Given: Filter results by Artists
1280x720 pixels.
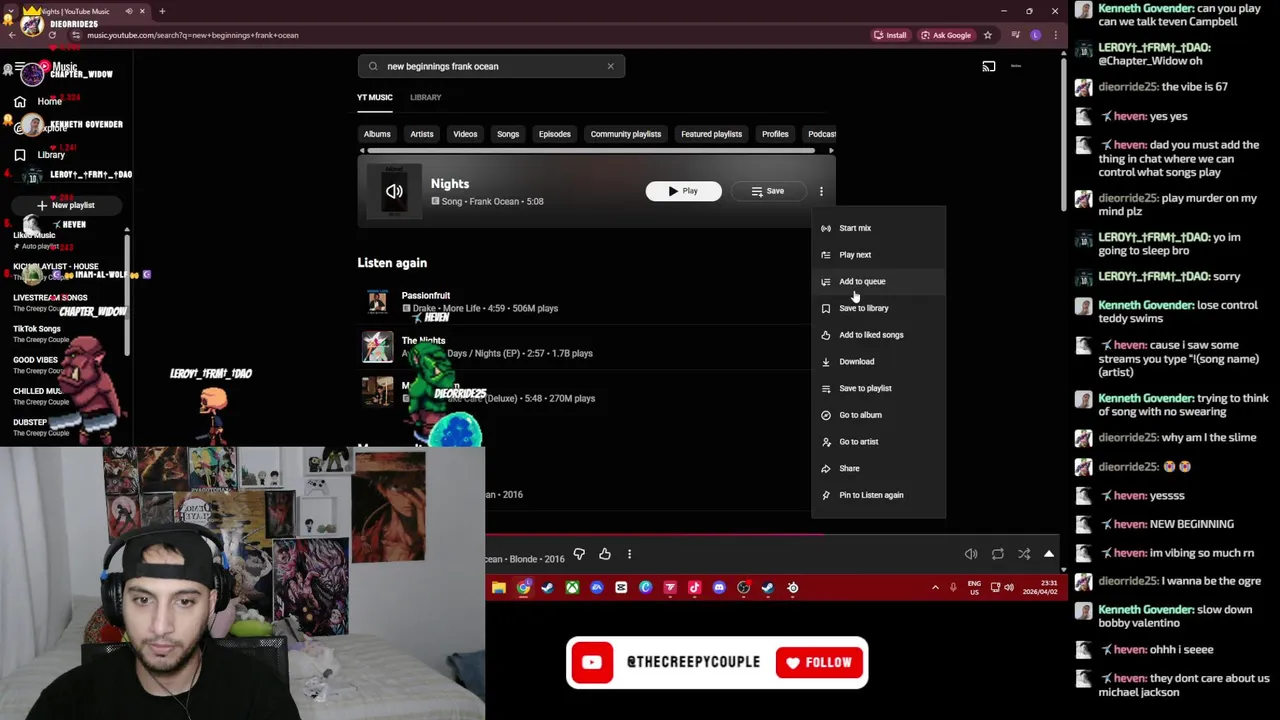Looking at the screenshot, I should click(422, 134).
